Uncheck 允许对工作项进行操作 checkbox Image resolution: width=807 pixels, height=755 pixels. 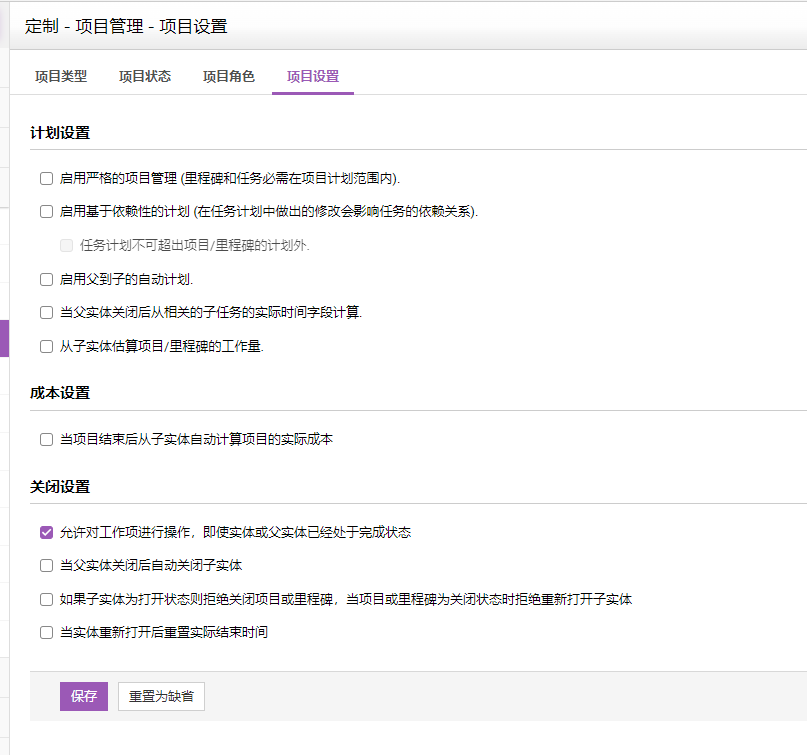(46, 532)
